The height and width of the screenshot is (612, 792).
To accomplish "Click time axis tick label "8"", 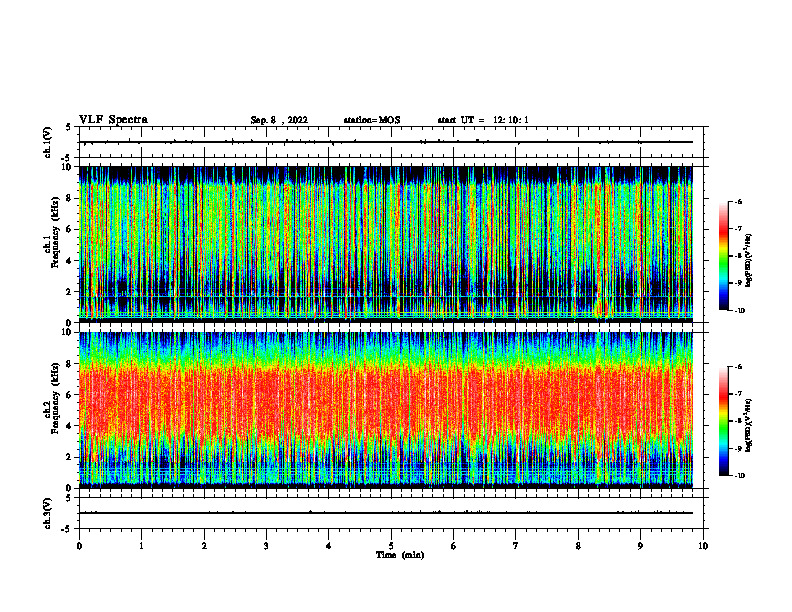I will point(578,546).
